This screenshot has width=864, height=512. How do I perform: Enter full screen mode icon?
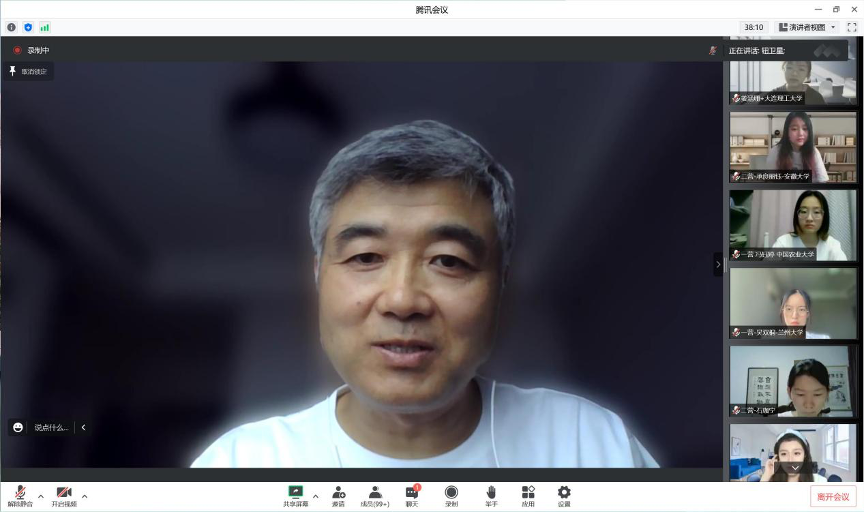pos(852,27)
